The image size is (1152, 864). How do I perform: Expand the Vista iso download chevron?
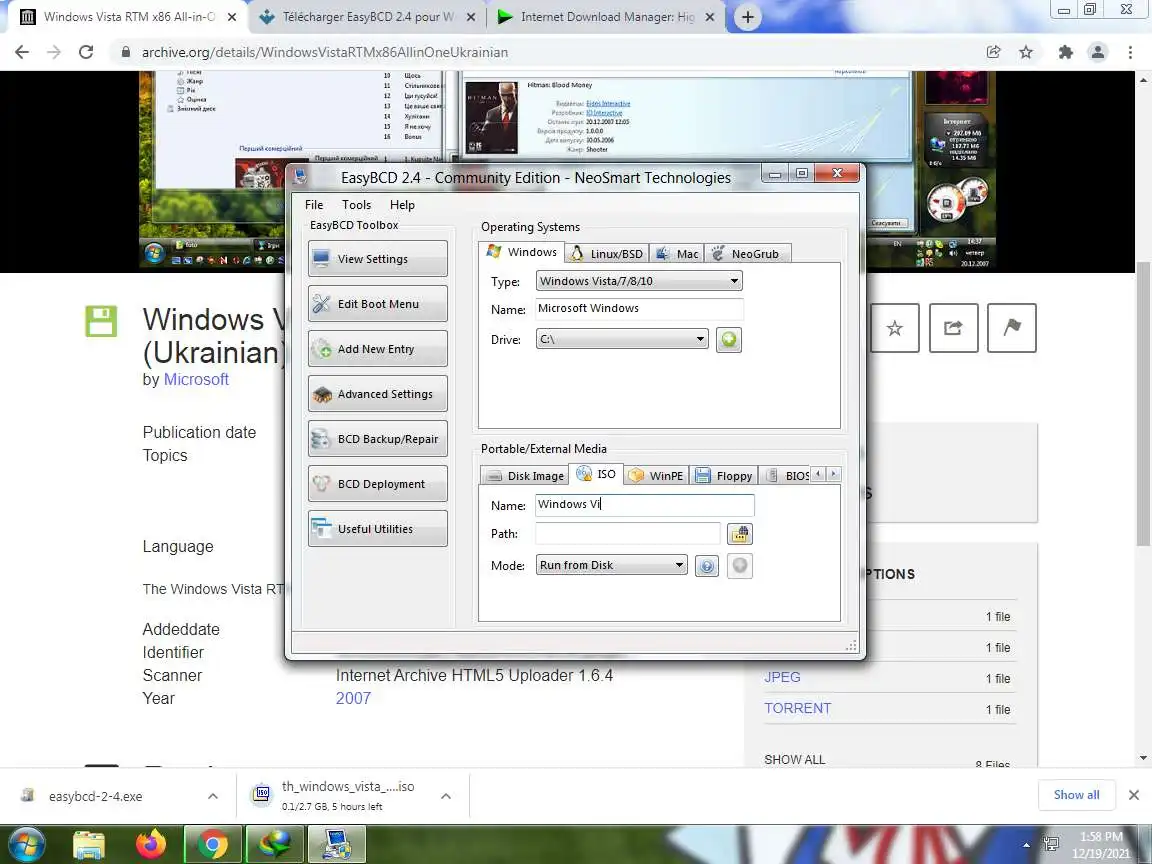pyautogui.click(x=445, y=796)
